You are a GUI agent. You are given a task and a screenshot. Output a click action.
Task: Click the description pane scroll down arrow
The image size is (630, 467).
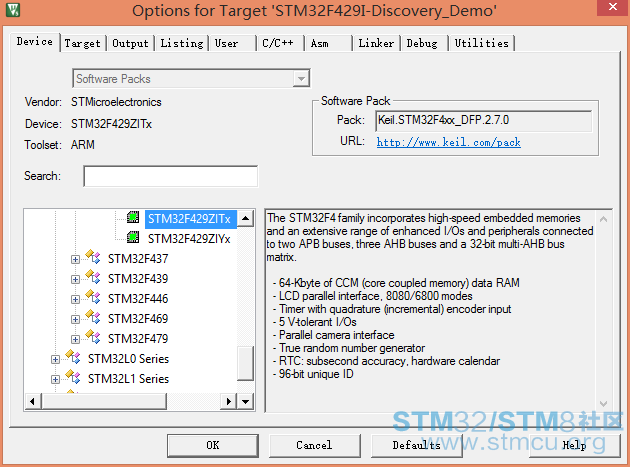[603, 403]
